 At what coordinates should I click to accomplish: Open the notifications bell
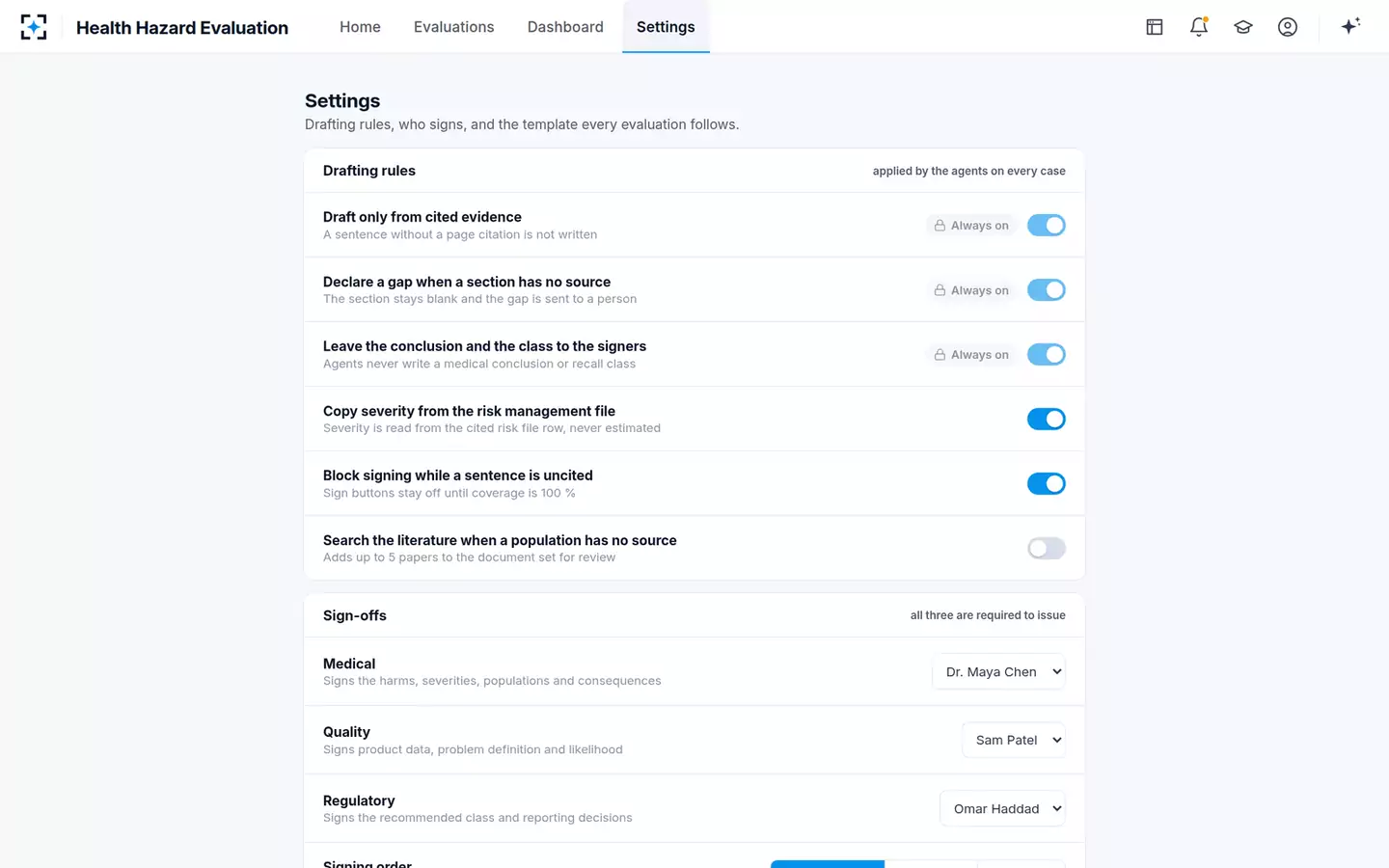point(1199,27)
